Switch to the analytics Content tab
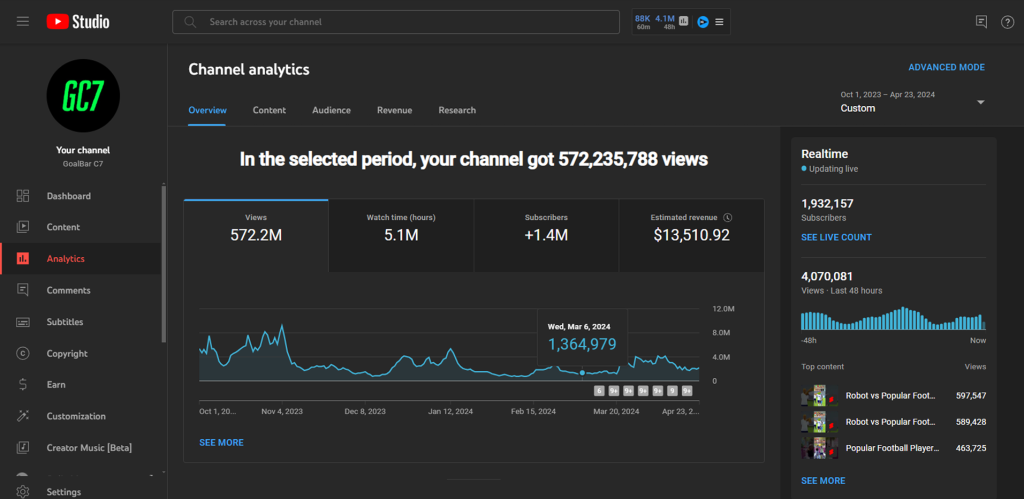1024x499 pixels. coord(269,110)
